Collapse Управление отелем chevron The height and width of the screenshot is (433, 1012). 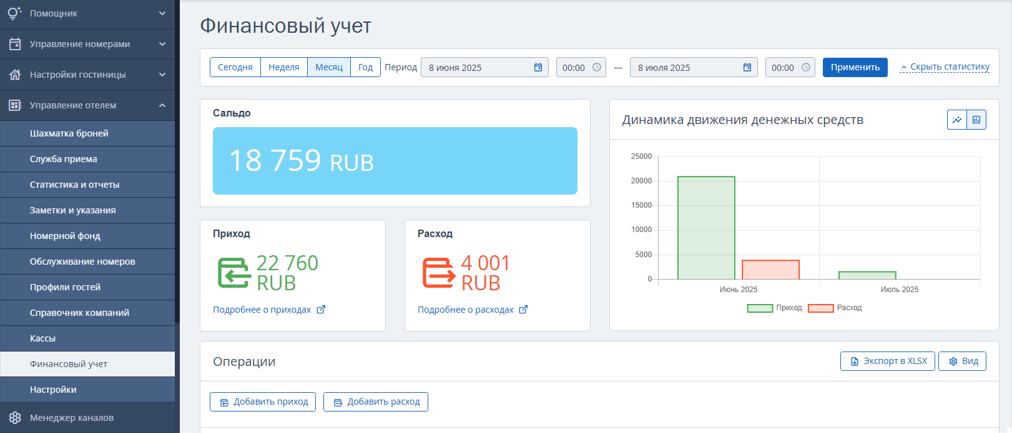pyautogui.click(x=162, y=105)
